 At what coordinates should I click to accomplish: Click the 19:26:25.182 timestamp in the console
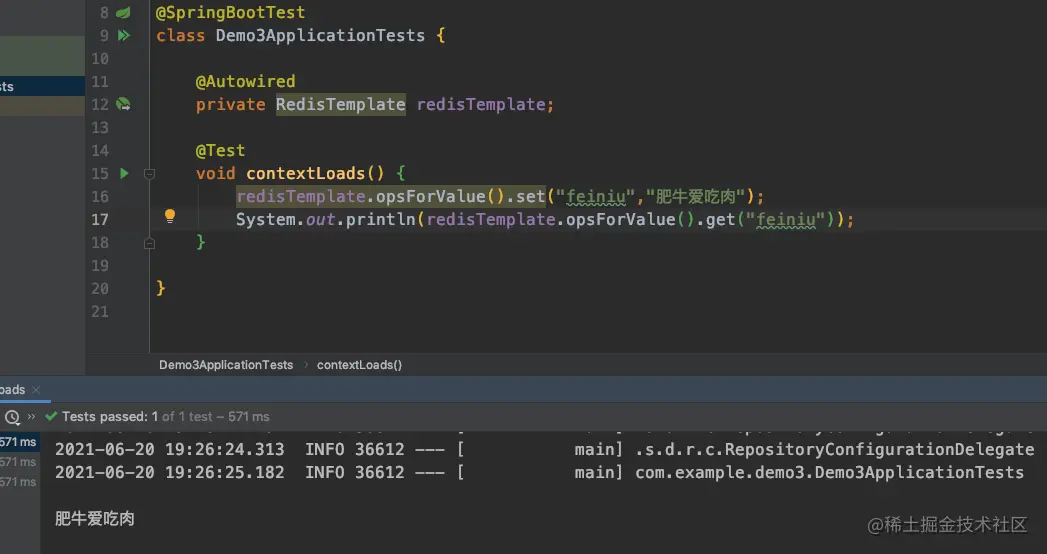point(224,473)
